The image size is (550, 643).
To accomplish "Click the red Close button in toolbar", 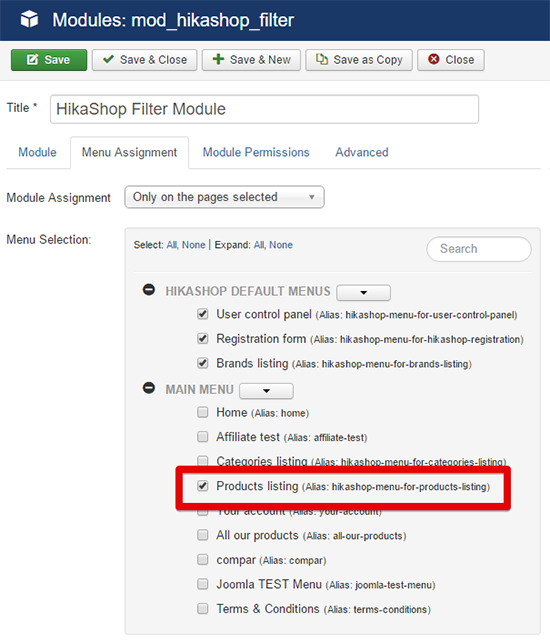I will (451, 60).
